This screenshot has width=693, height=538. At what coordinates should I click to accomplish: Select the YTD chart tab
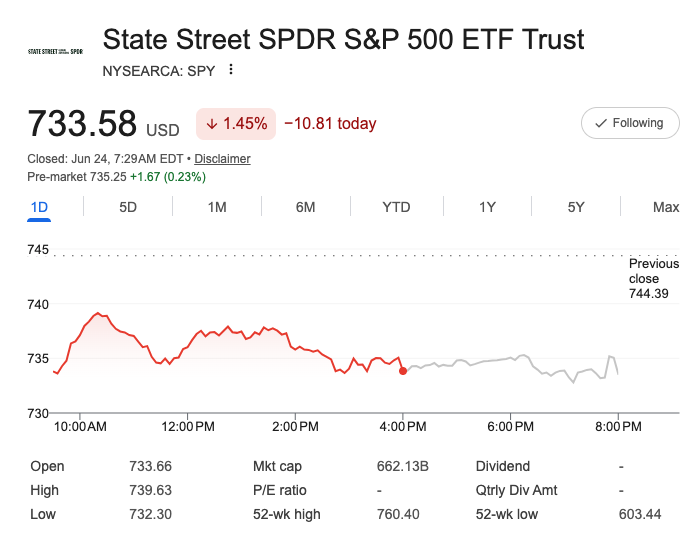pos(396,207)
